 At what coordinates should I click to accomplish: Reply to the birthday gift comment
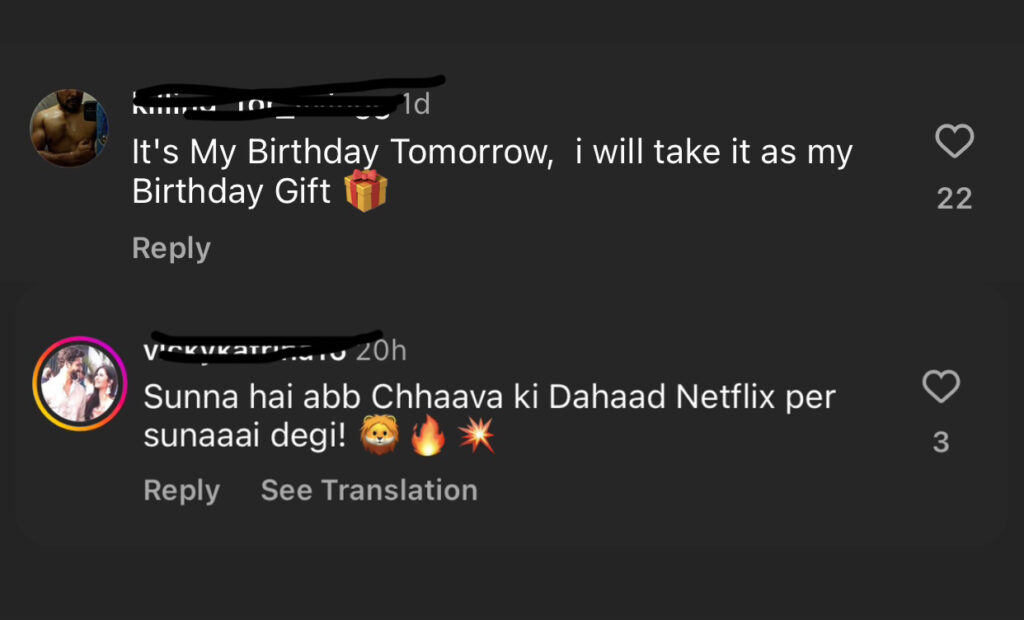171,248
